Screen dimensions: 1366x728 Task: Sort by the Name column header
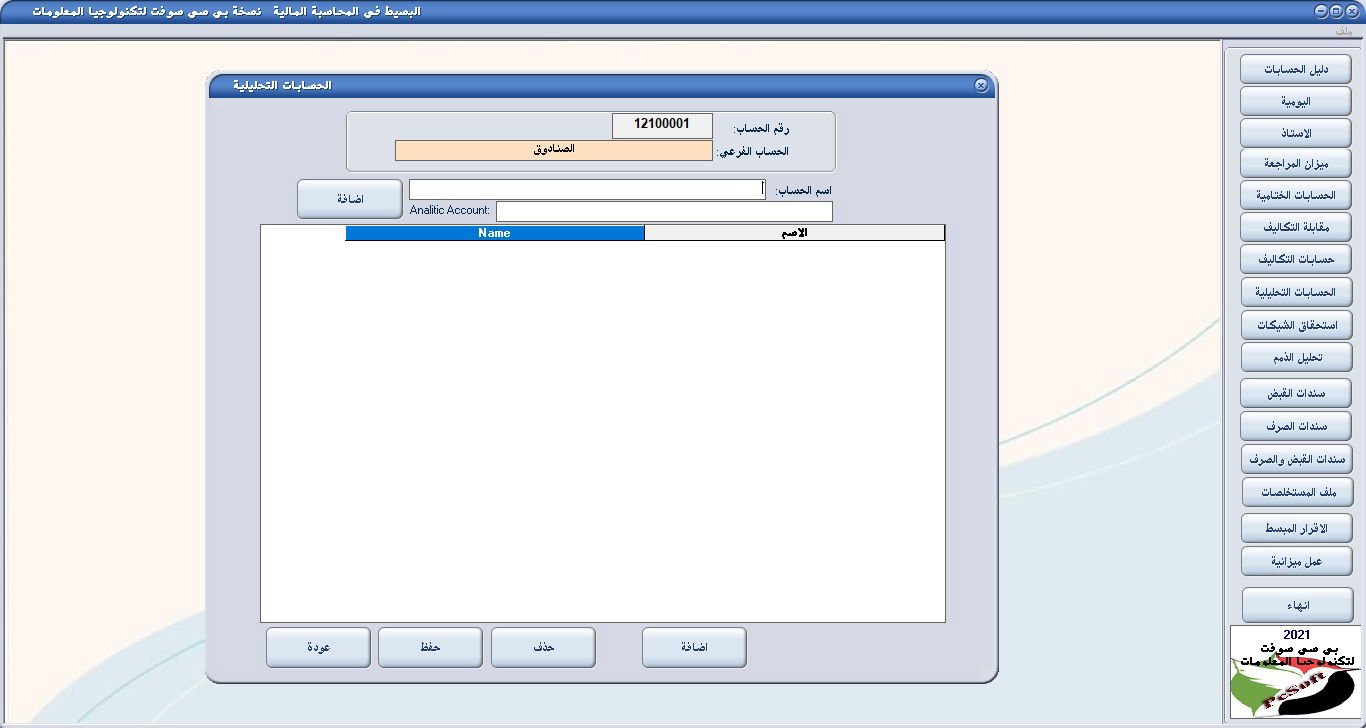[494, 233]
